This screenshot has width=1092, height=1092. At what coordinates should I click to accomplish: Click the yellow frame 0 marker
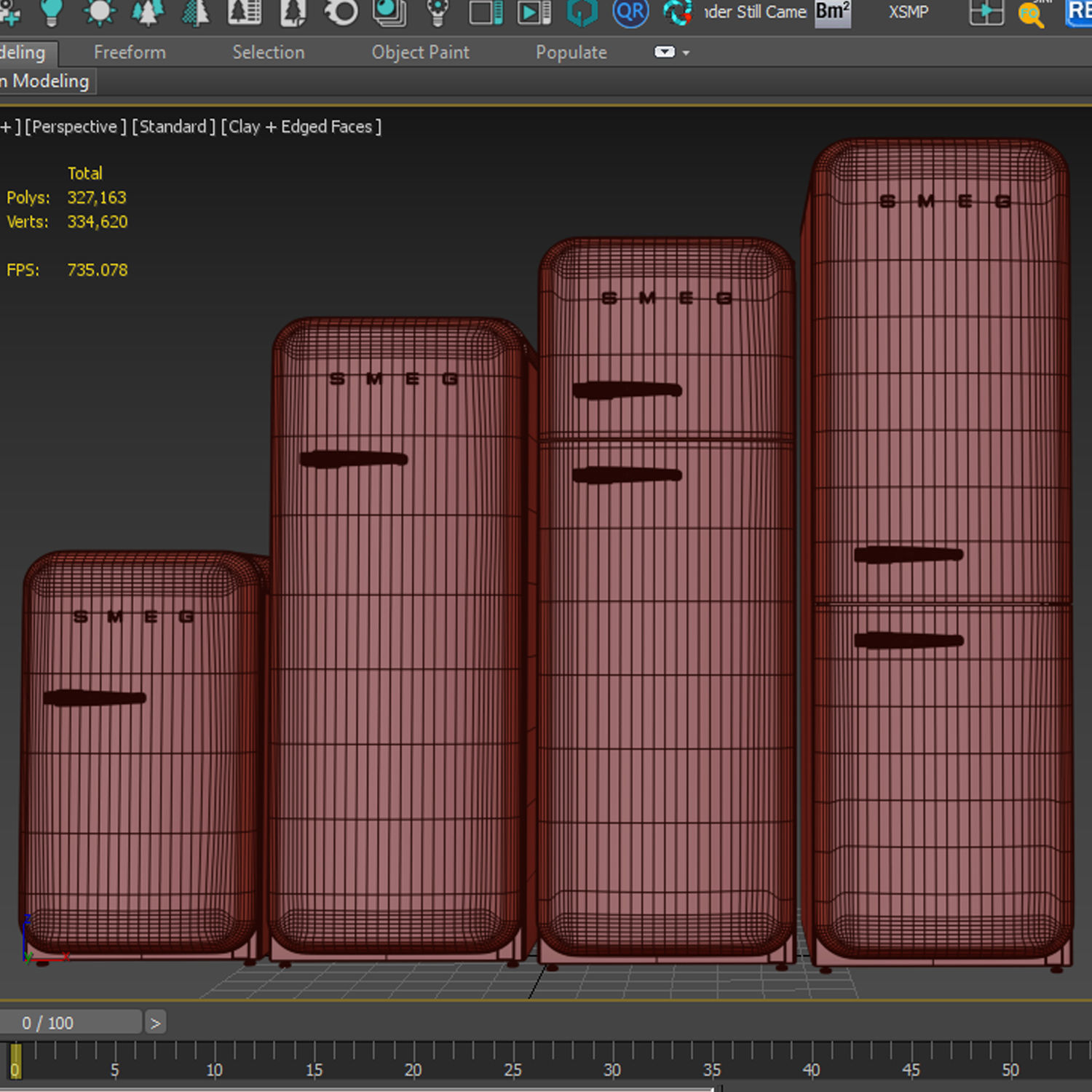click(x=15, y=1061)
